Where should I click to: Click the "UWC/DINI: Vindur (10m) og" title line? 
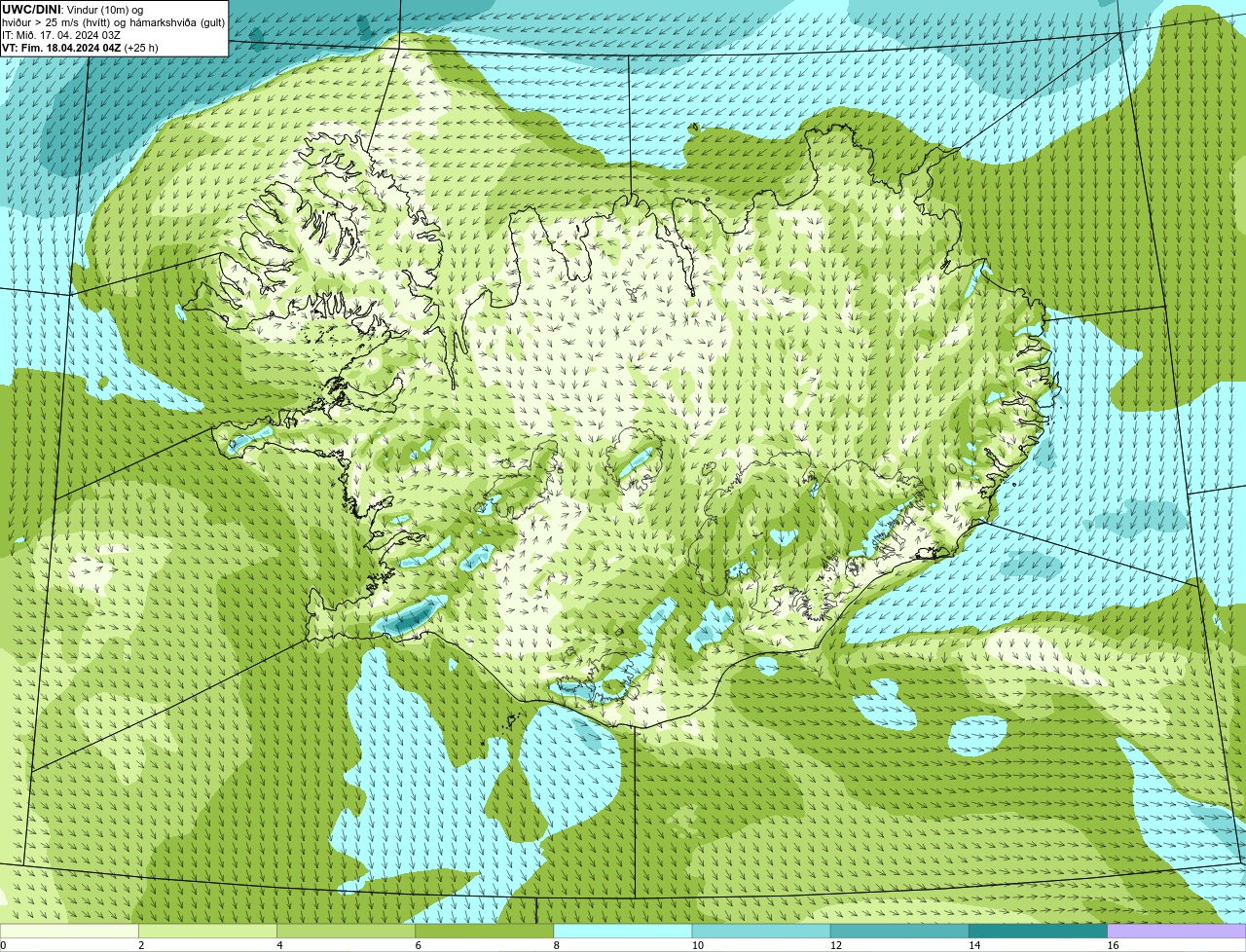click(73, 10)
